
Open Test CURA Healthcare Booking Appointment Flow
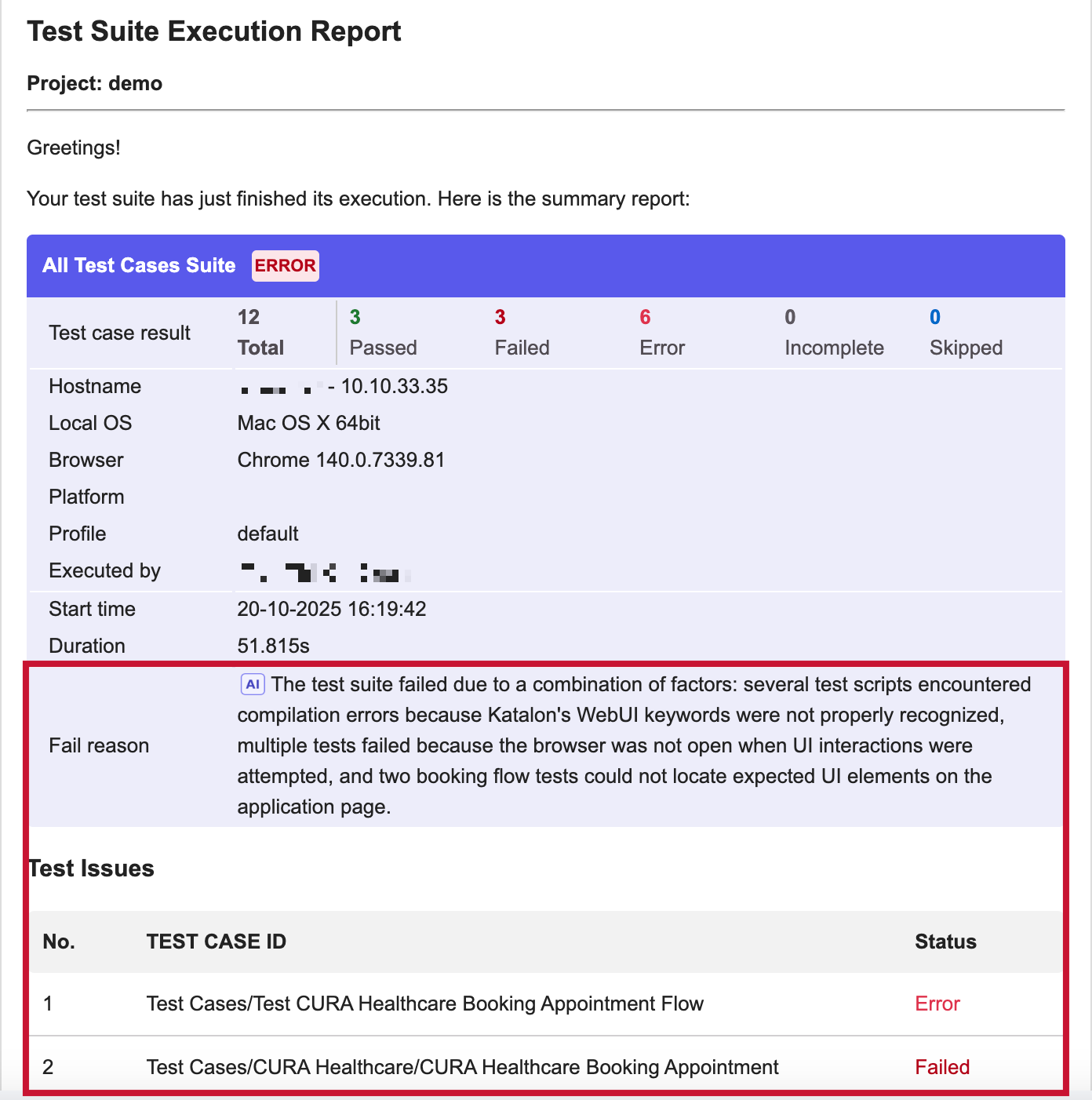click(425, 1003)
